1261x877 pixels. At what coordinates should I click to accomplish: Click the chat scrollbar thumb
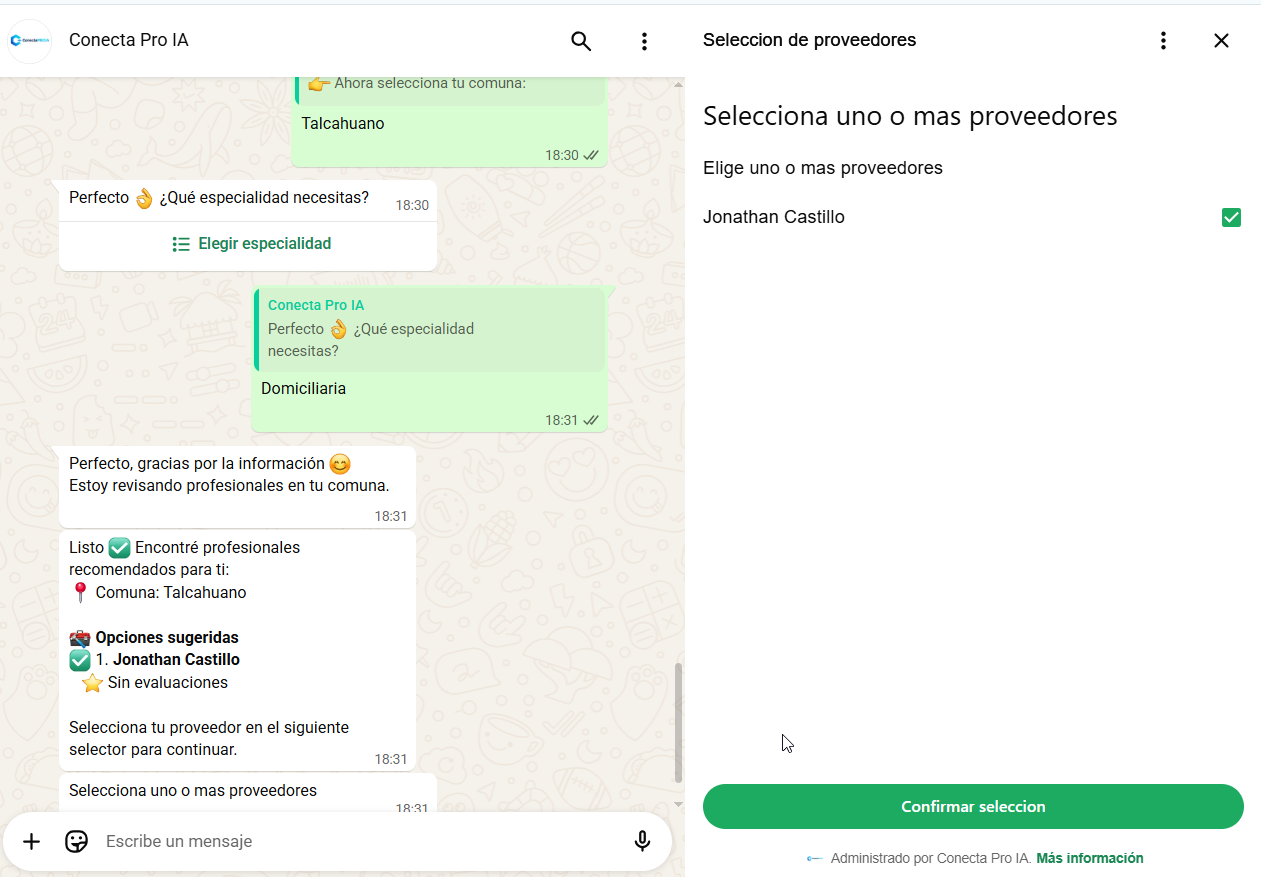tap(678, 722)
